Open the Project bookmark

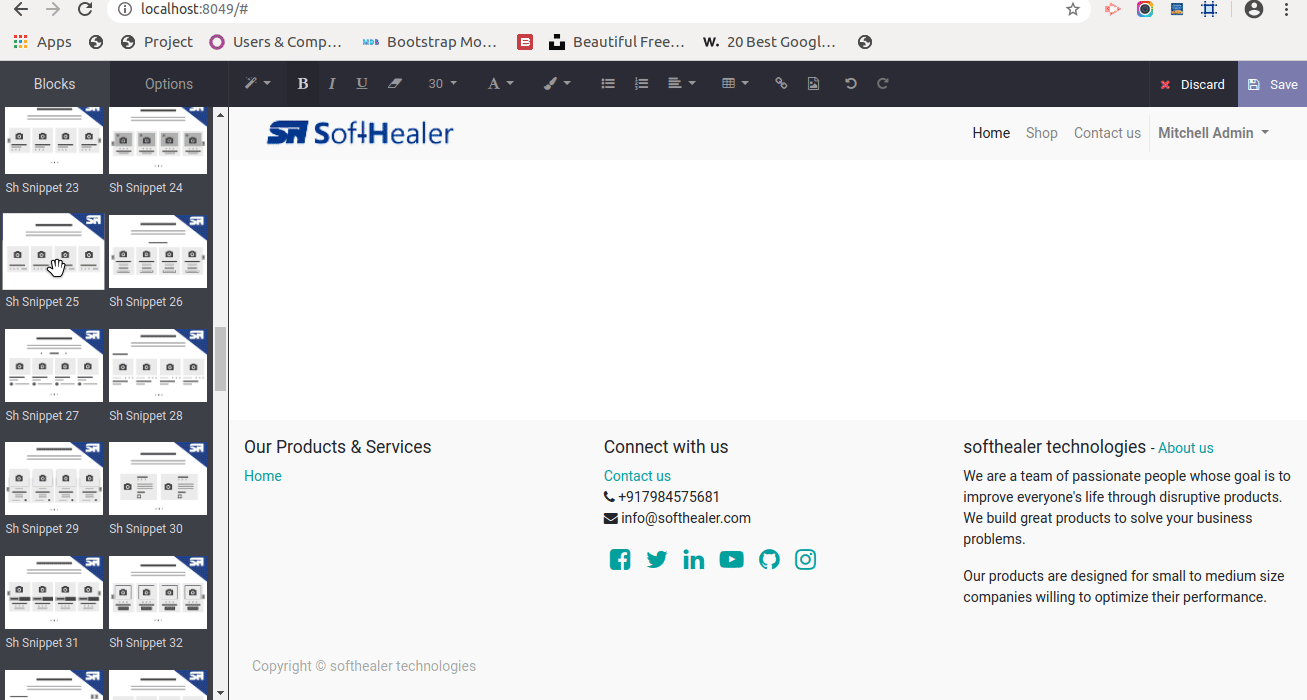tap(156, 42)
